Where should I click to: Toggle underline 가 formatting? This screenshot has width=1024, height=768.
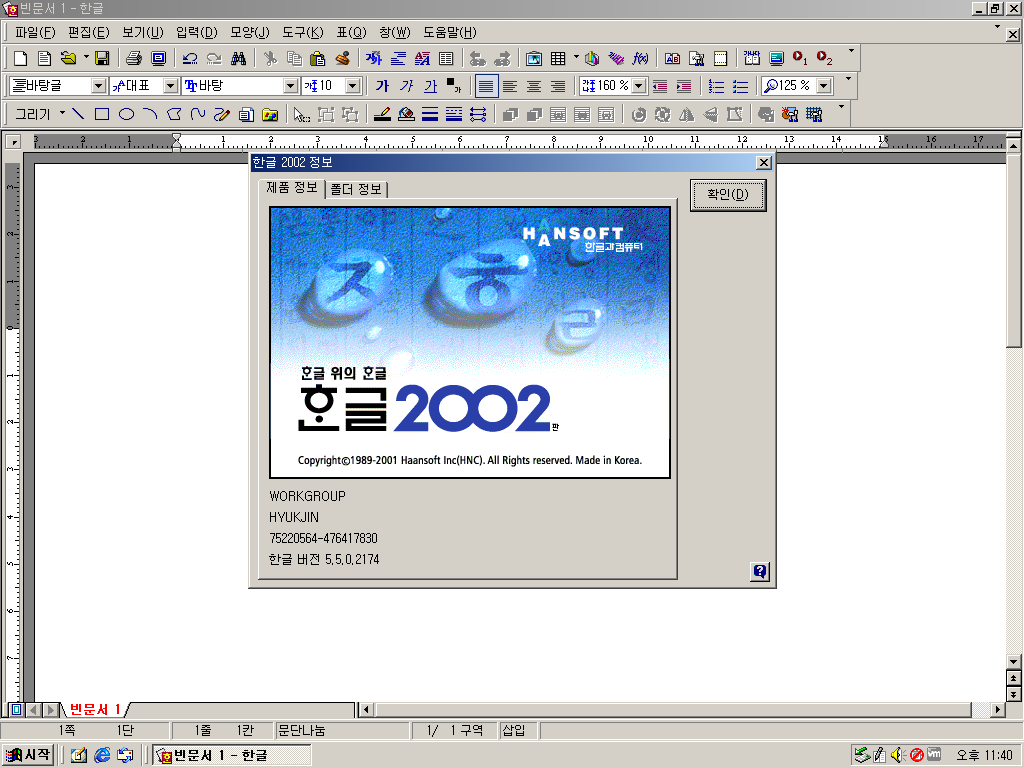[x=431, y=86]
